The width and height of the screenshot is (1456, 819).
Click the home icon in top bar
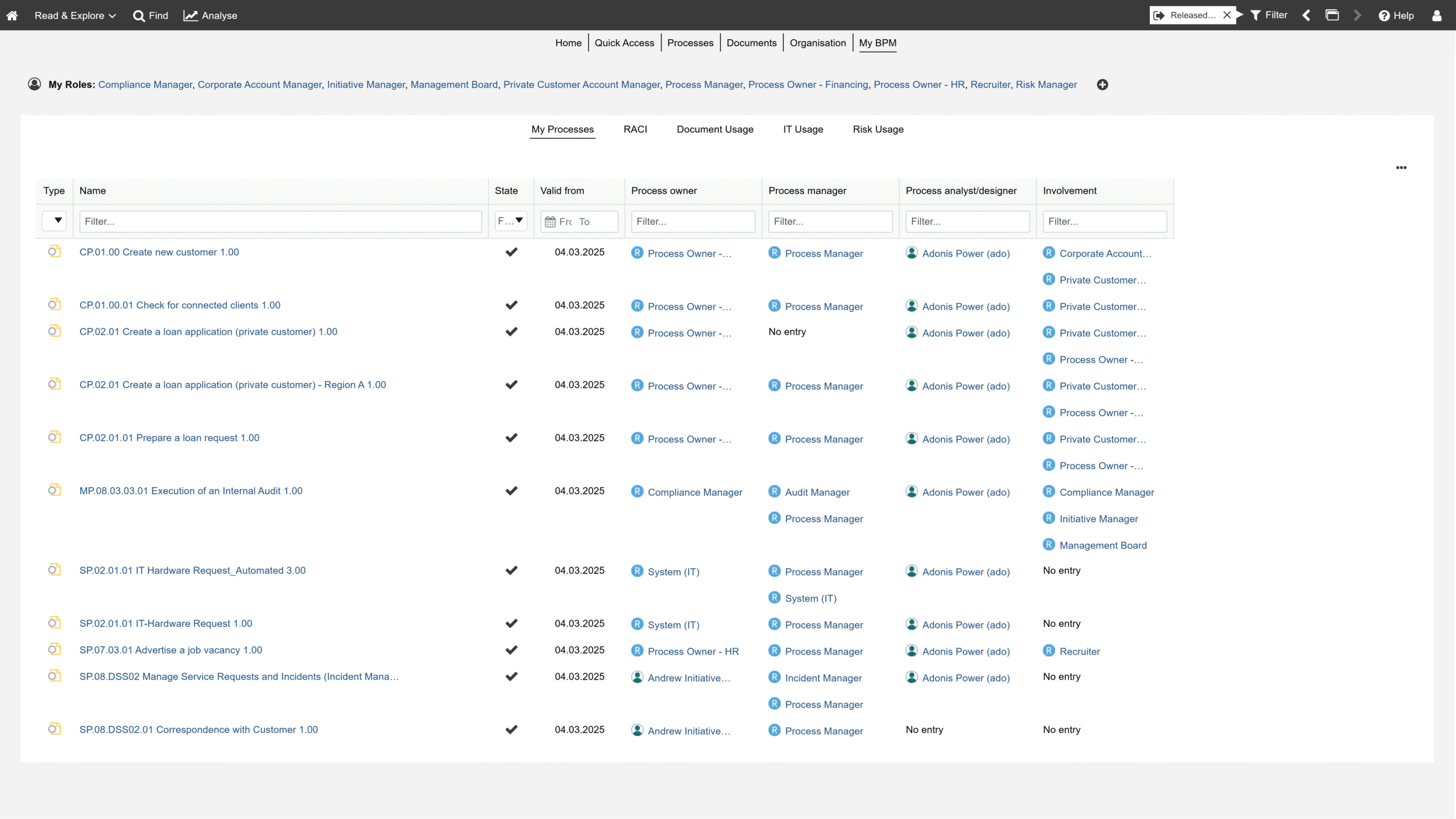(x=12, y=15)
